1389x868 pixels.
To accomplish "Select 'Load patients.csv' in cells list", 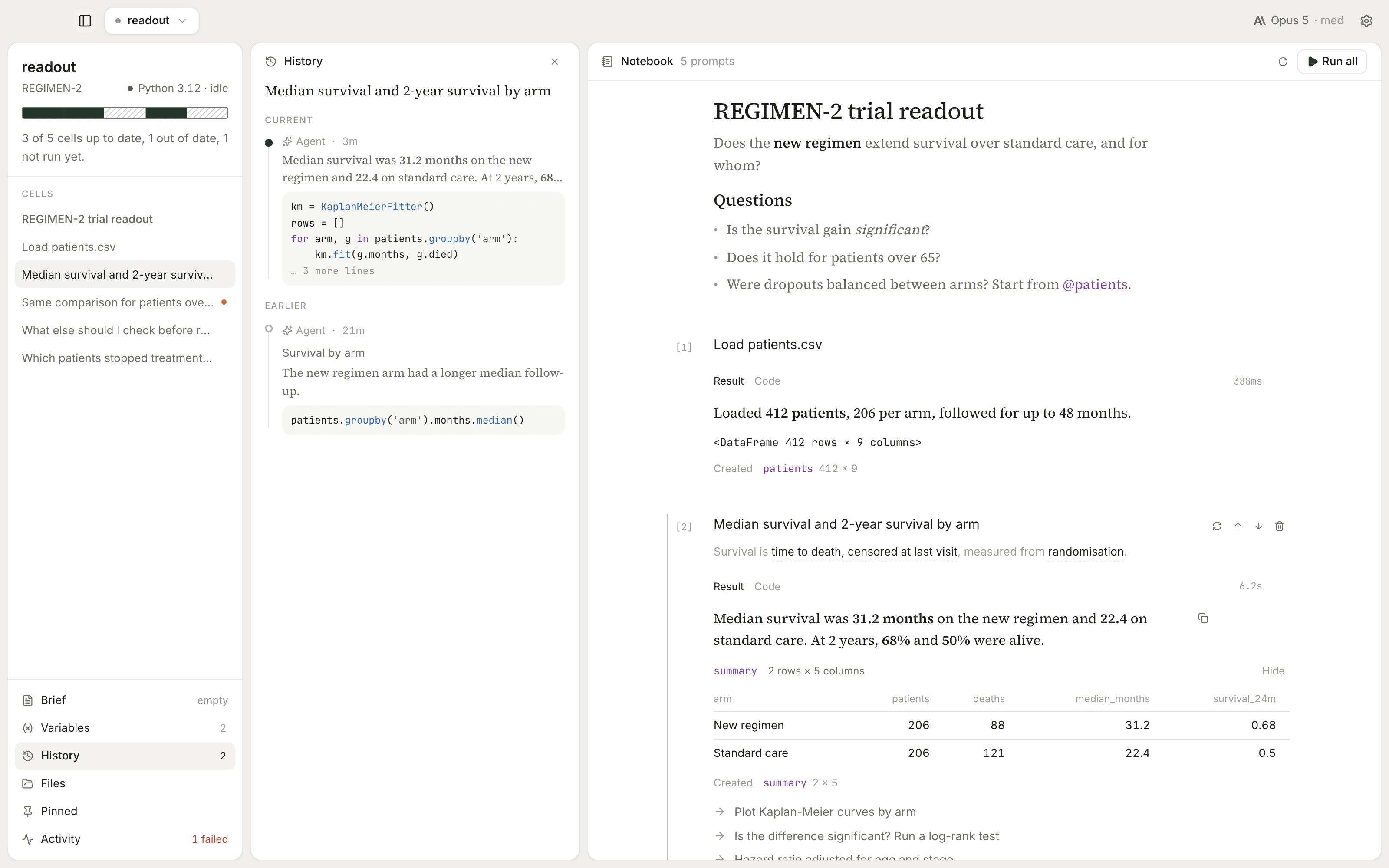I will point(125,247).
